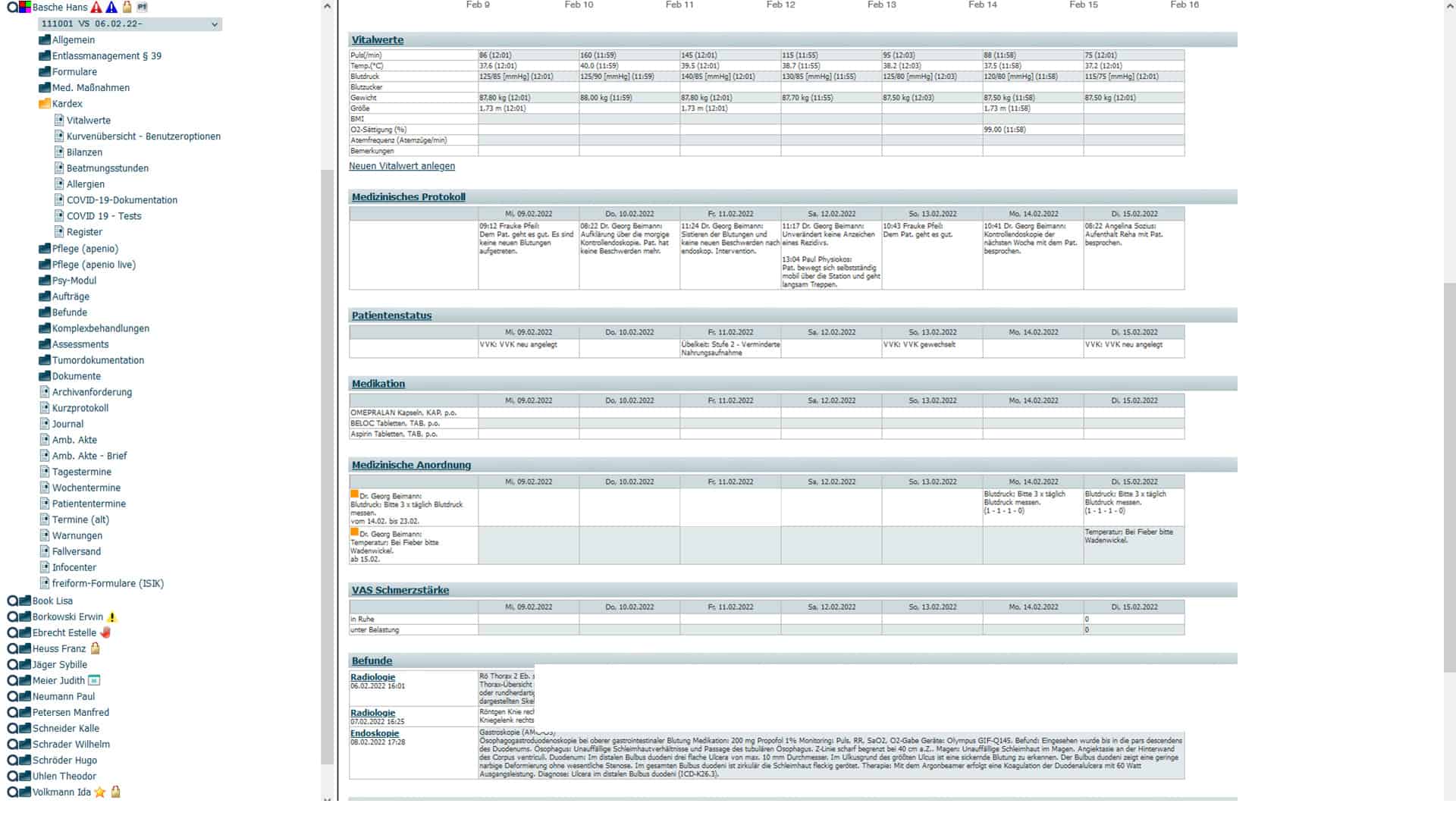Click calendar icon next to Meier Judith

point(95,680)
